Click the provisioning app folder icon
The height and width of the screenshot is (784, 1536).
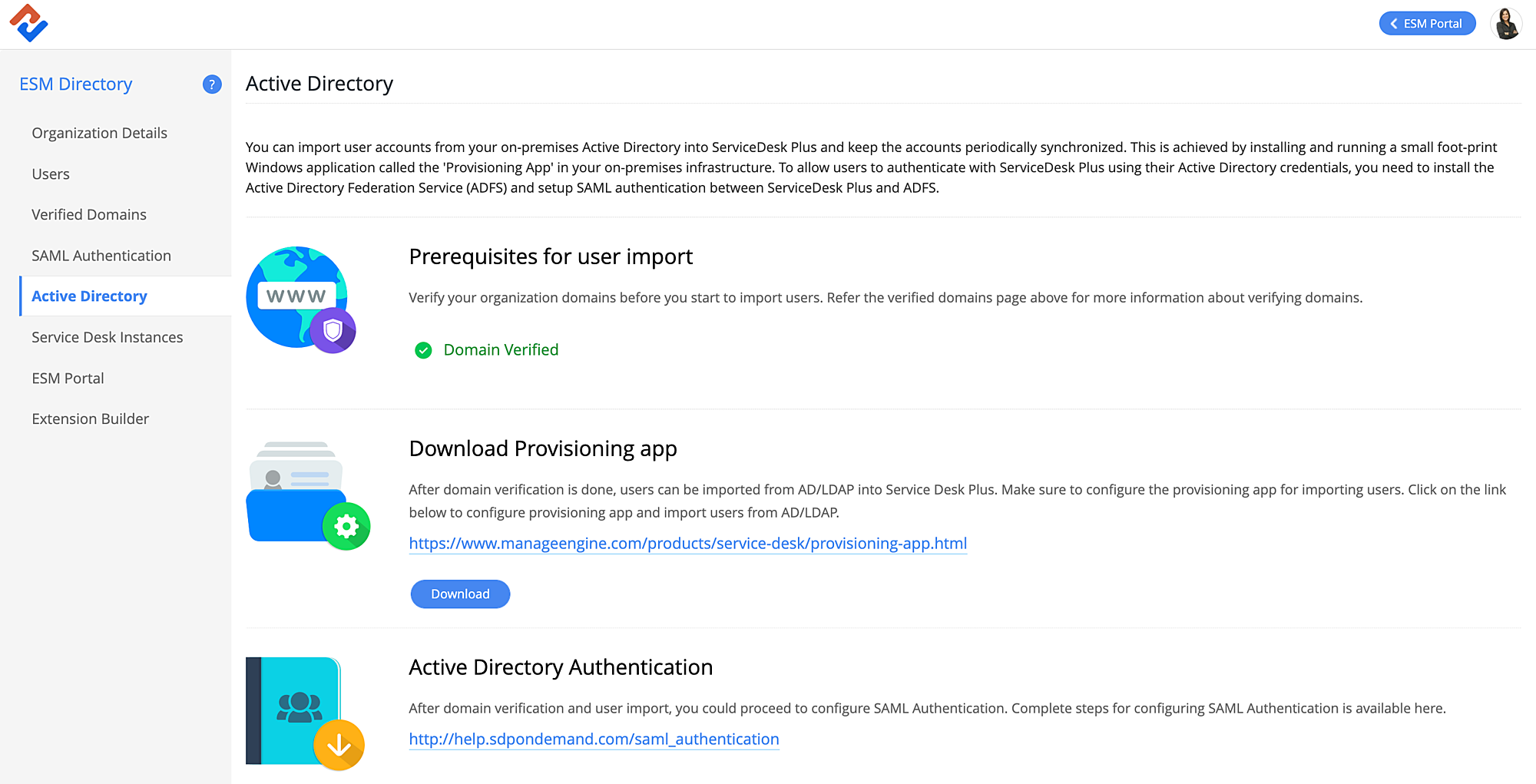tap(307, 495)
